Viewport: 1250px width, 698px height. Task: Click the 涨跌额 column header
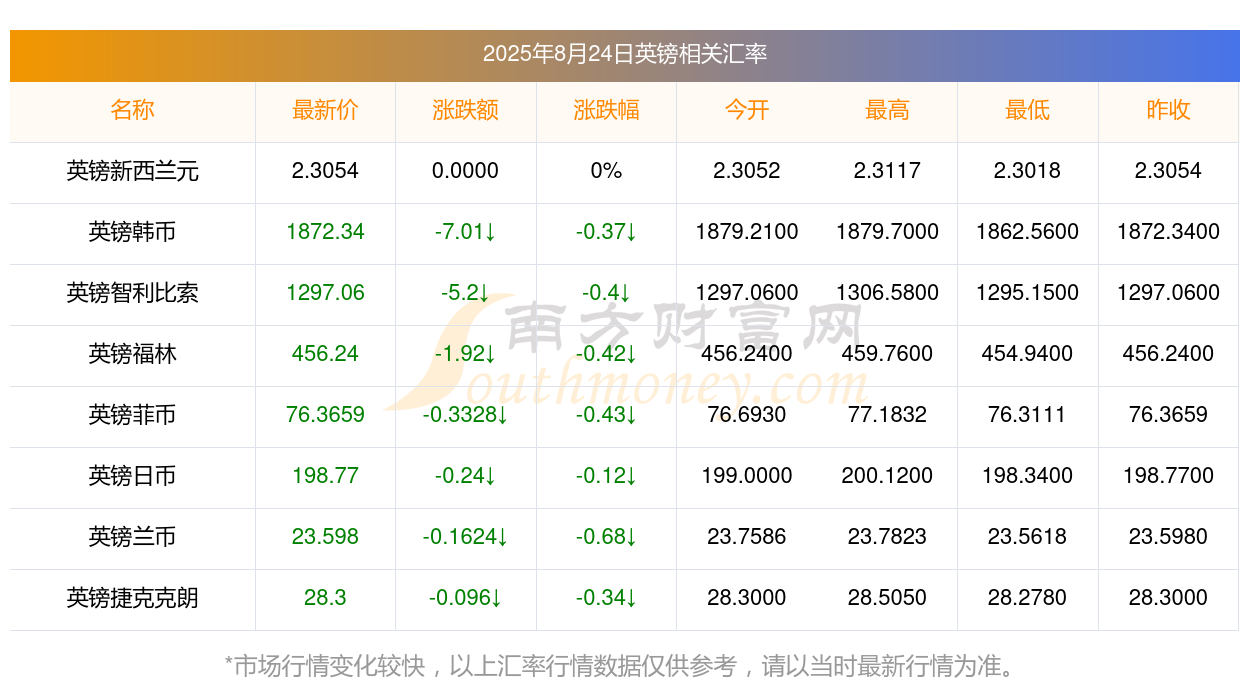point(466,110)
